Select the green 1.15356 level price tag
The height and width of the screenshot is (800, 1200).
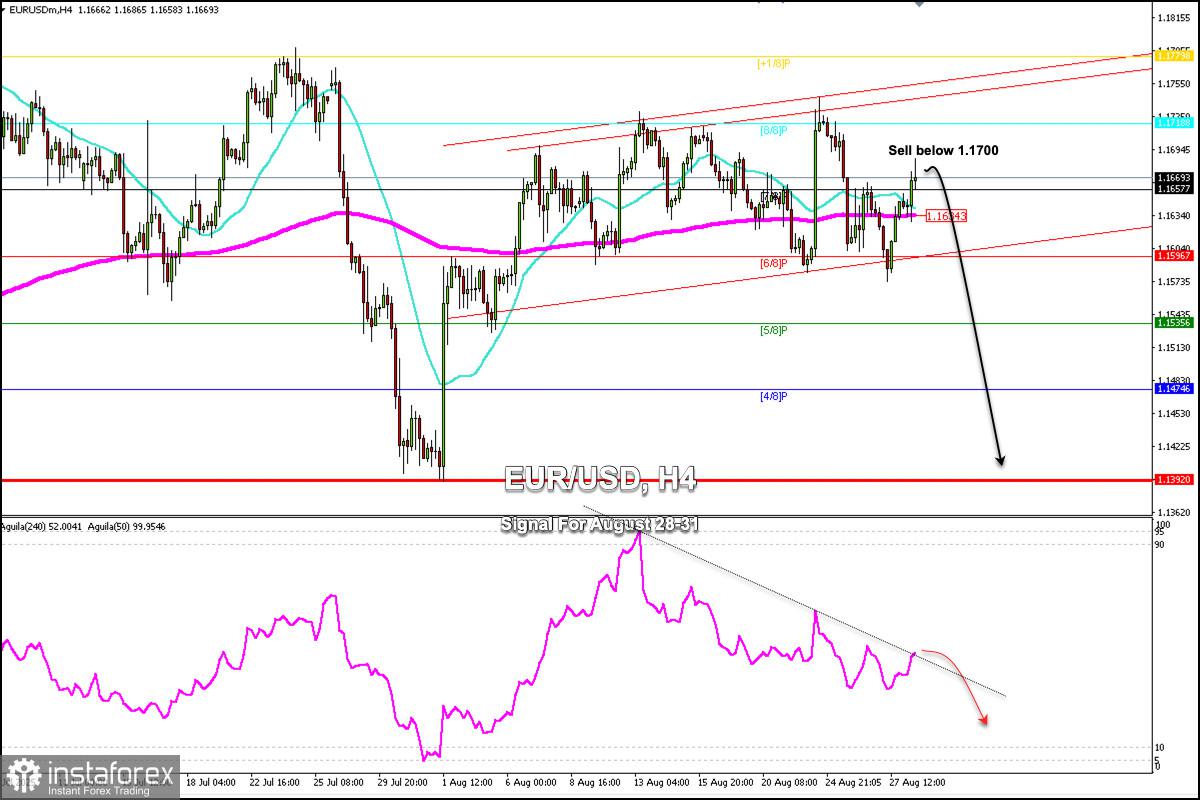(1174, 323)
